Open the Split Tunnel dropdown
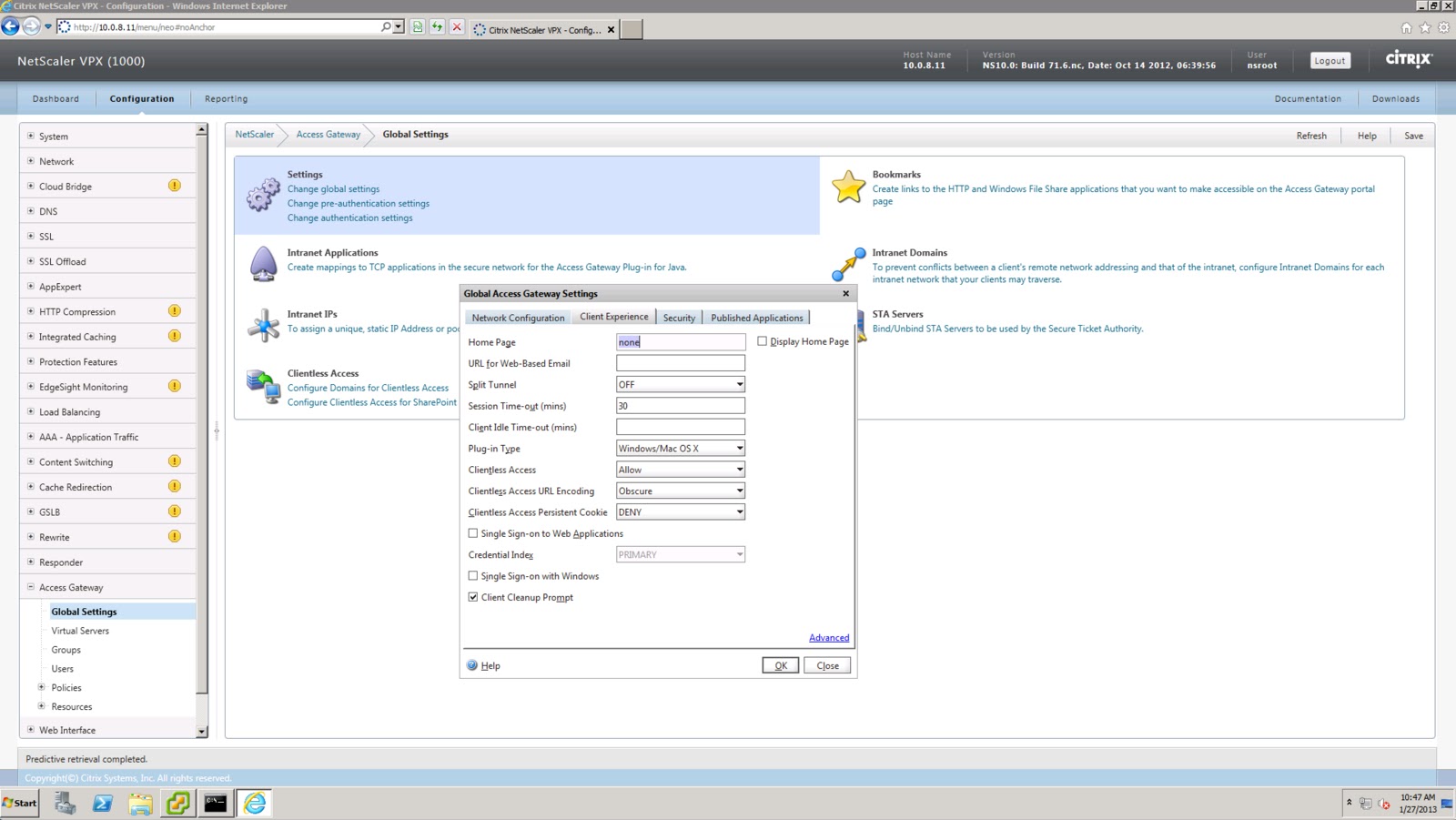 681,384
